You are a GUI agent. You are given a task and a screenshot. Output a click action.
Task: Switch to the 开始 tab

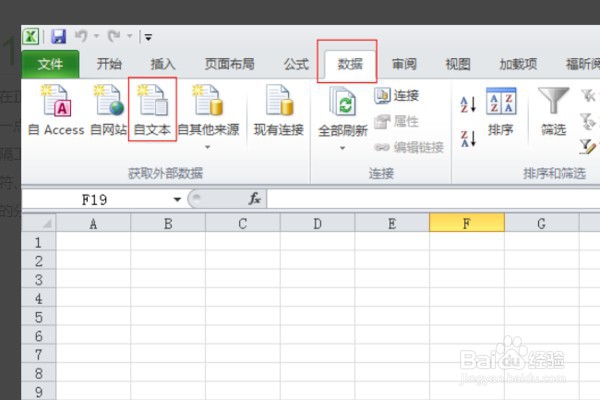tap(109, 64)
